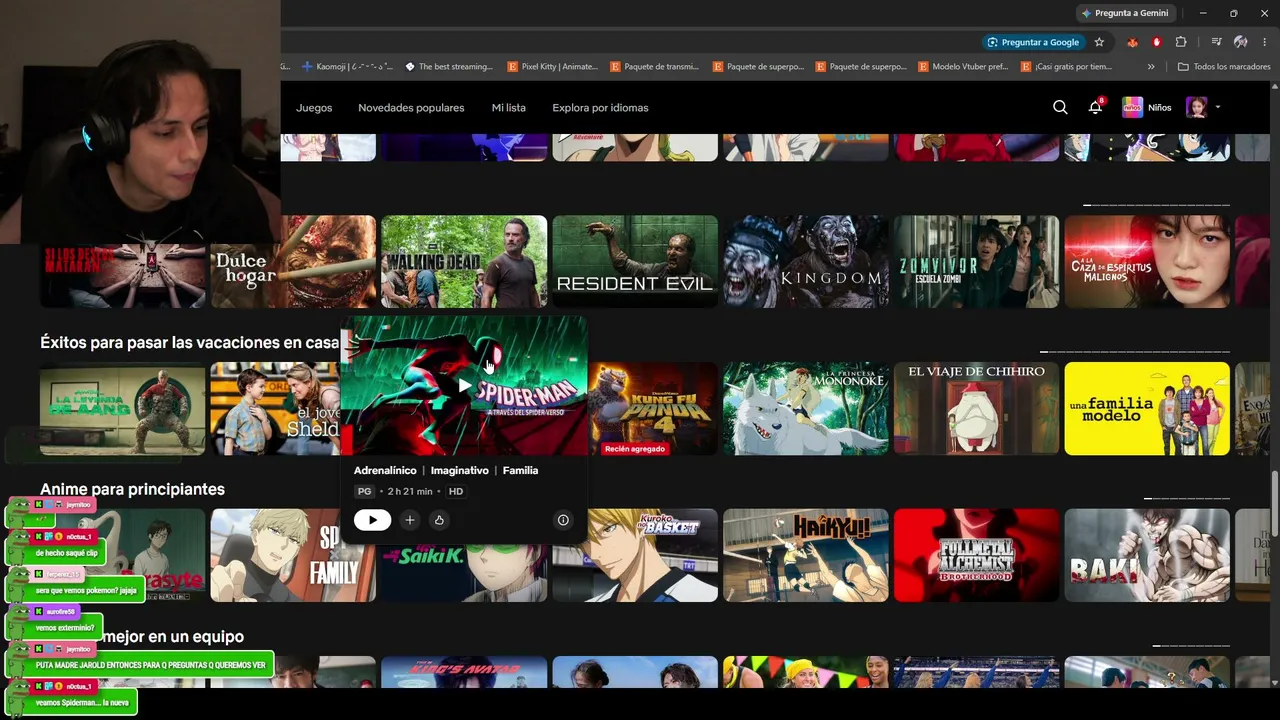Viewport: 1280px width, 720px height.
Task: Click the 2 h 21 min duration text
Action: coord(410,491)
